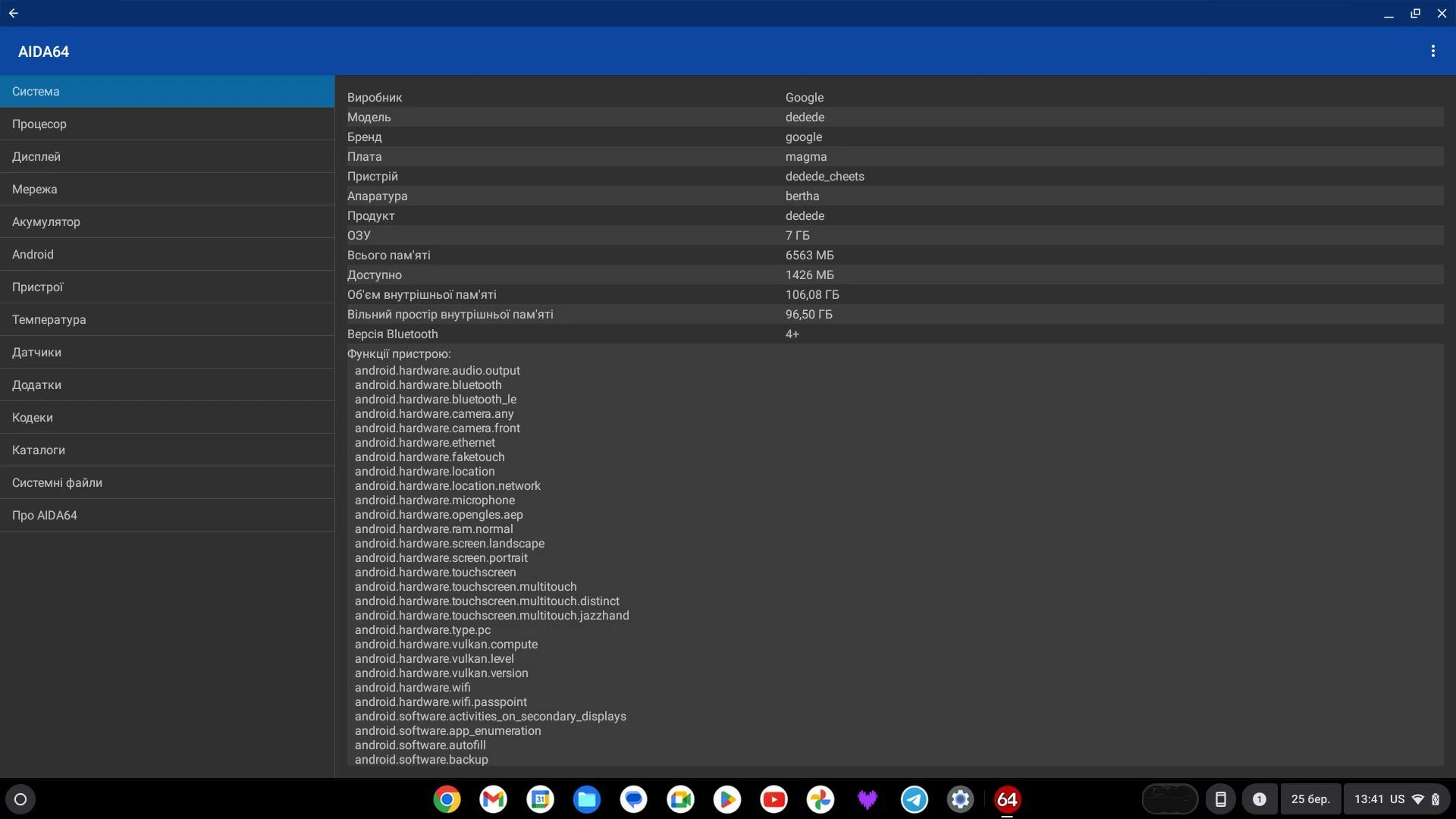The height and width of the screenshot is (819, 1456).
Task: Launch Google Meet from shelf
Action: (x=680, y=799)
